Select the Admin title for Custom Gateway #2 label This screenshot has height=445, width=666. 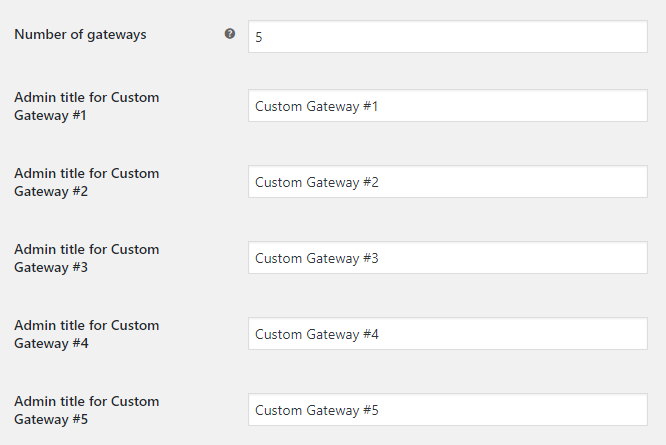tap(87, 182)
